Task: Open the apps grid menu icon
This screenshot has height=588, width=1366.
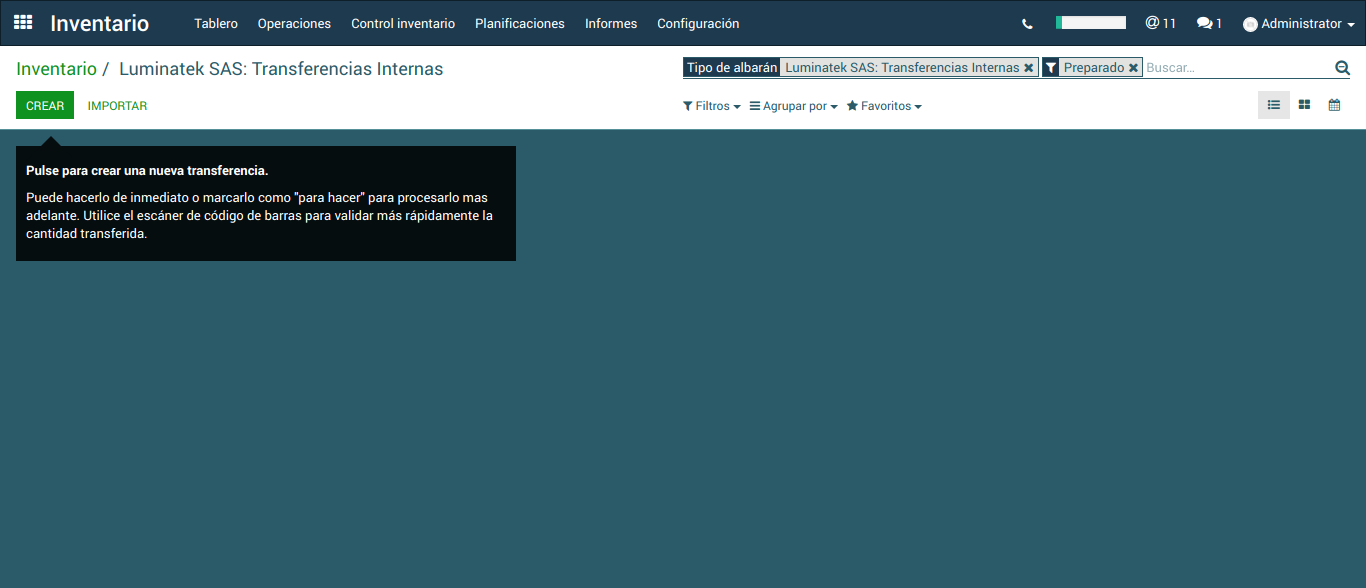Action: 23,22
